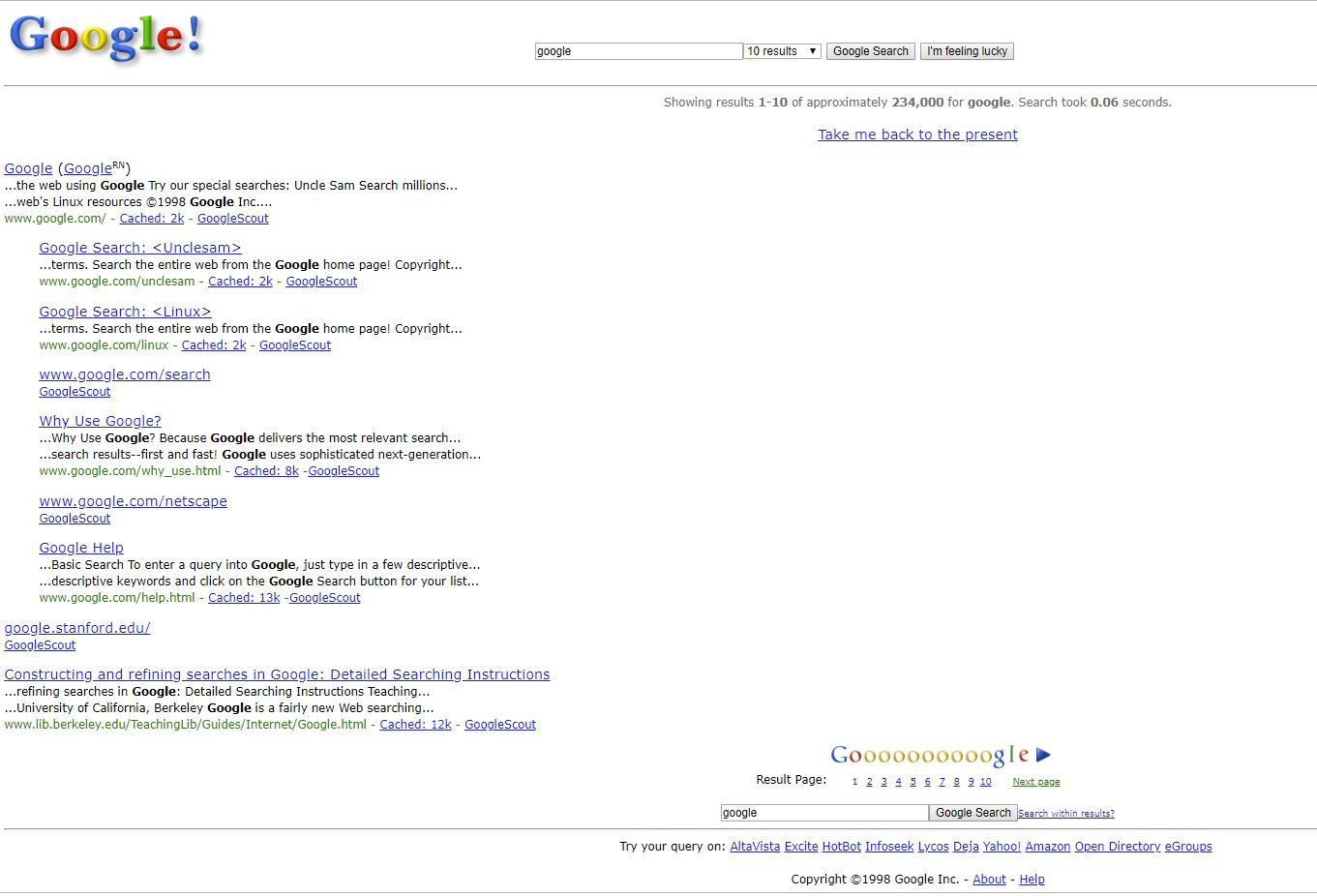Open the "Cached: 13k" link
The height and width of the screenshot is (896, 1317).
244,598
